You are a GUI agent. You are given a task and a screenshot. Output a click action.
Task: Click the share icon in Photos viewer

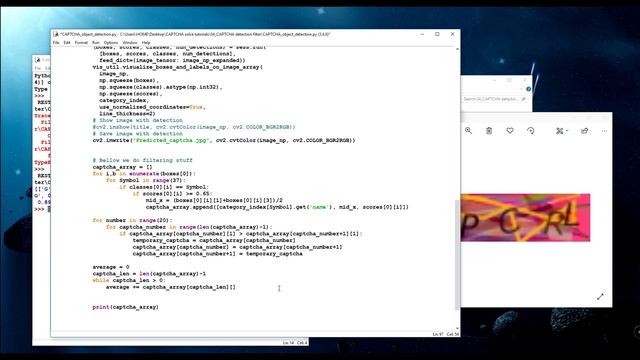coord(584,131)
